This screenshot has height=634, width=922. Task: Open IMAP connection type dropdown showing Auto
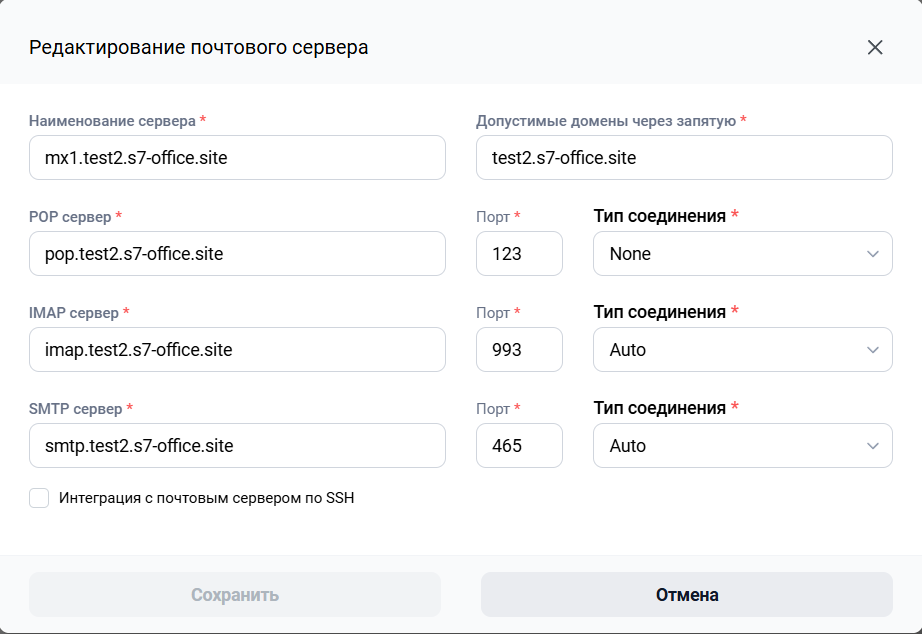coord(743,349)
